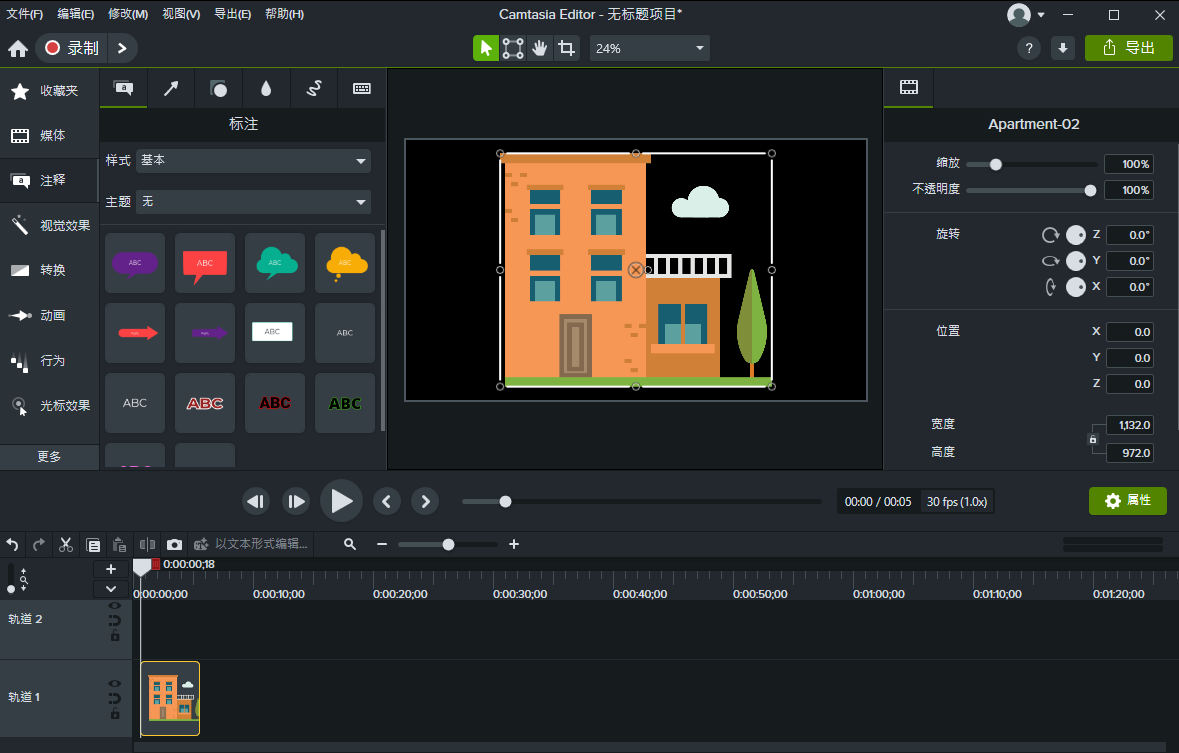Click the scissors Cut icon on timeline
This screenshot has width=1179, height=753.
66,544
